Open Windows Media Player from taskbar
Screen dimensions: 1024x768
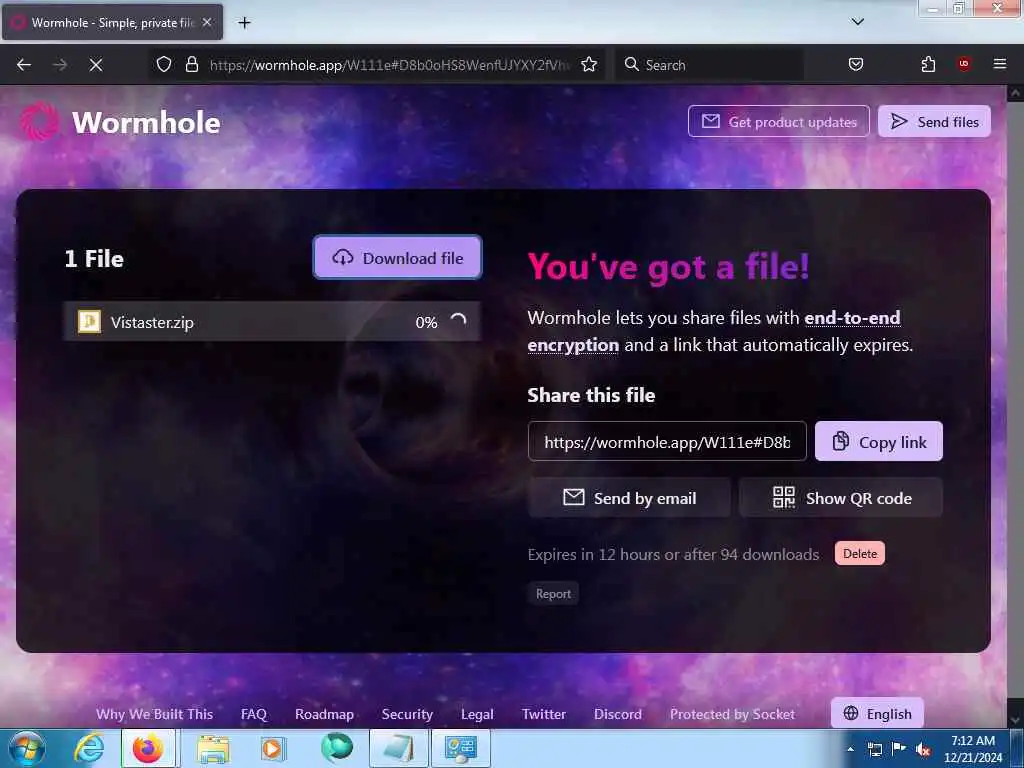click(273, 748)
